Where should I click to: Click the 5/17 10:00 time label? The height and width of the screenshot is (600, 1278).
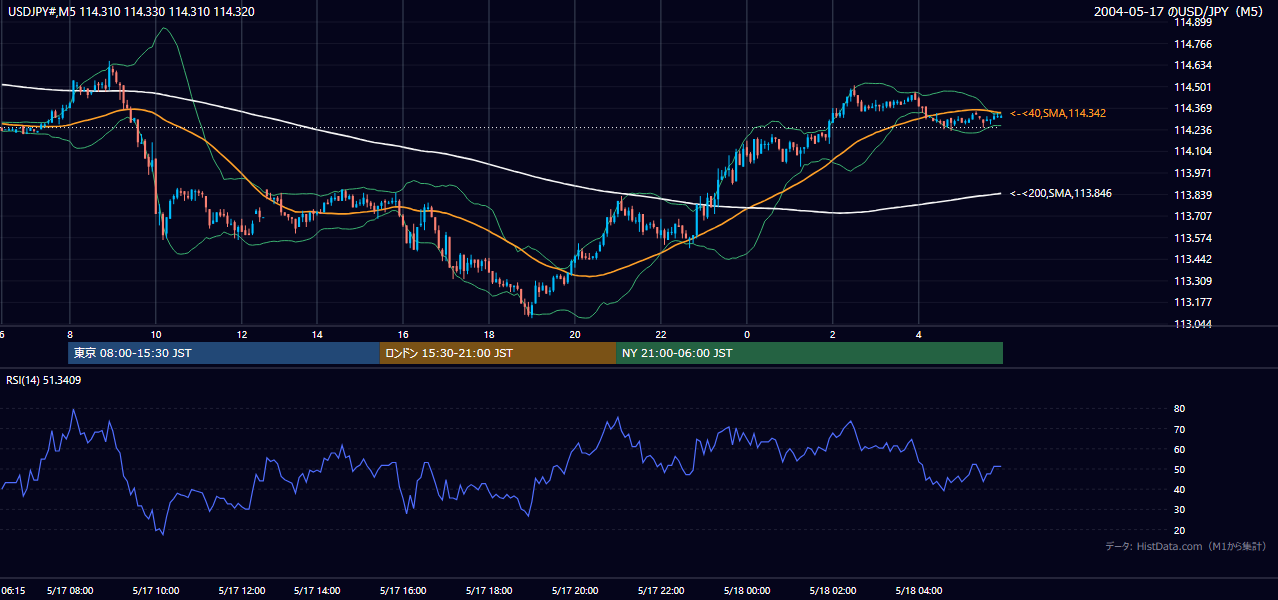click(x=156, y=591)
